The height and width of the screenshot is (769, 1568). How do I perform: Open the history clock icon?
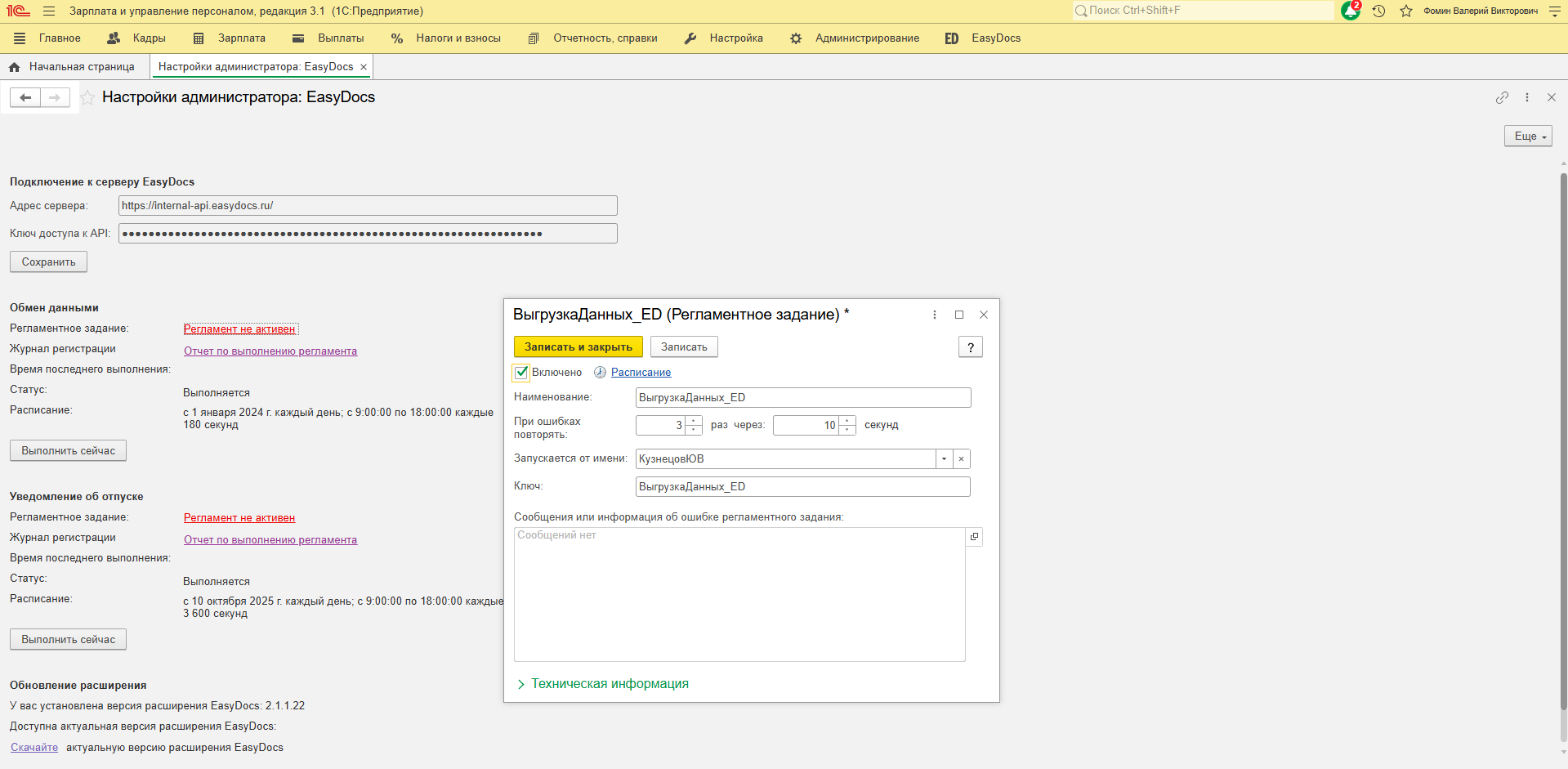tap(1378, 11)
